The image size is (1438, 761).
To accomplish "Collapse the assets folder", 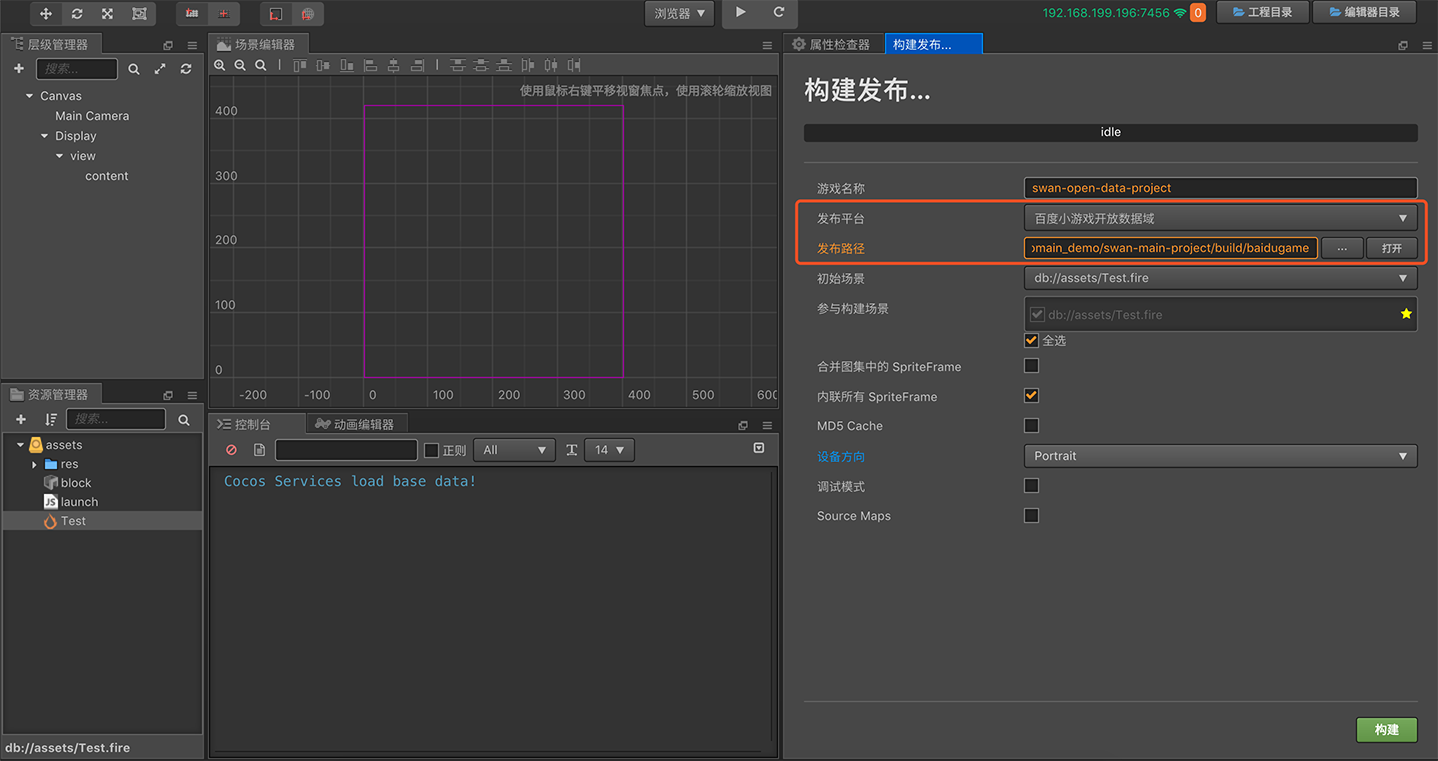I will tap(20, 445).
